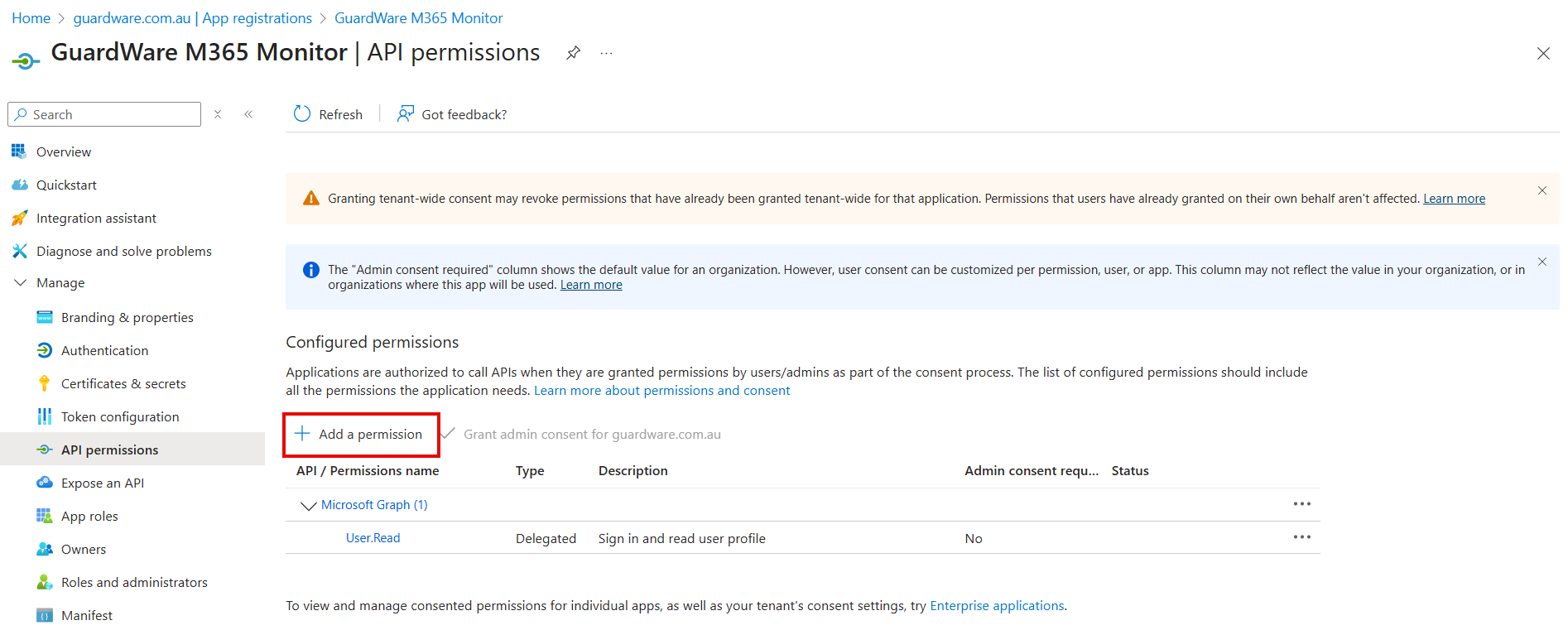1568x630 pixels.
Task: Go to Certificates & secrets
Action: 123,384
